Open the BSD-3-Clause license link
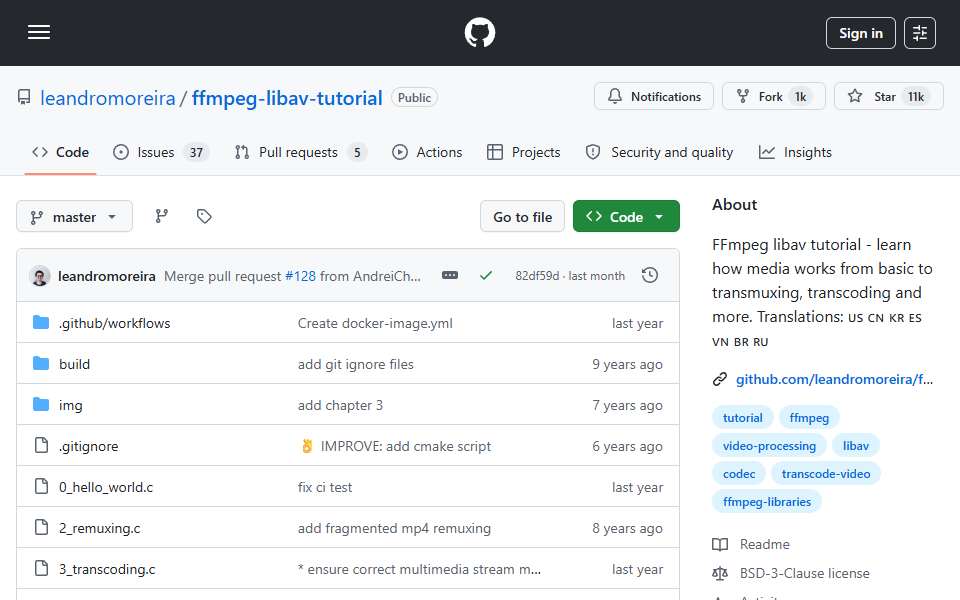Viewport: 960px width, 600px height. coord(804,574)
